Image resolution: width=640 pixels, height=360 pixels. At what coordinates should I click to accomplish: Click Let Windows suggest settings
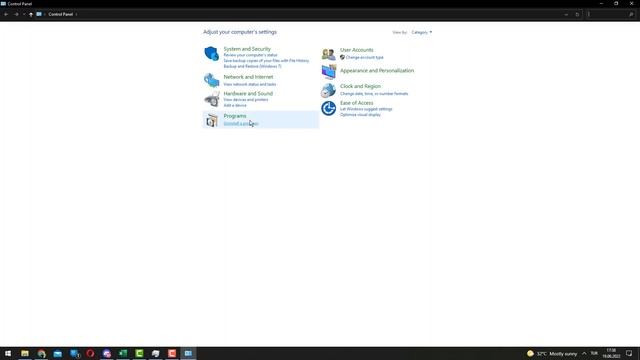pyautogui.click(x=366, y=109)
